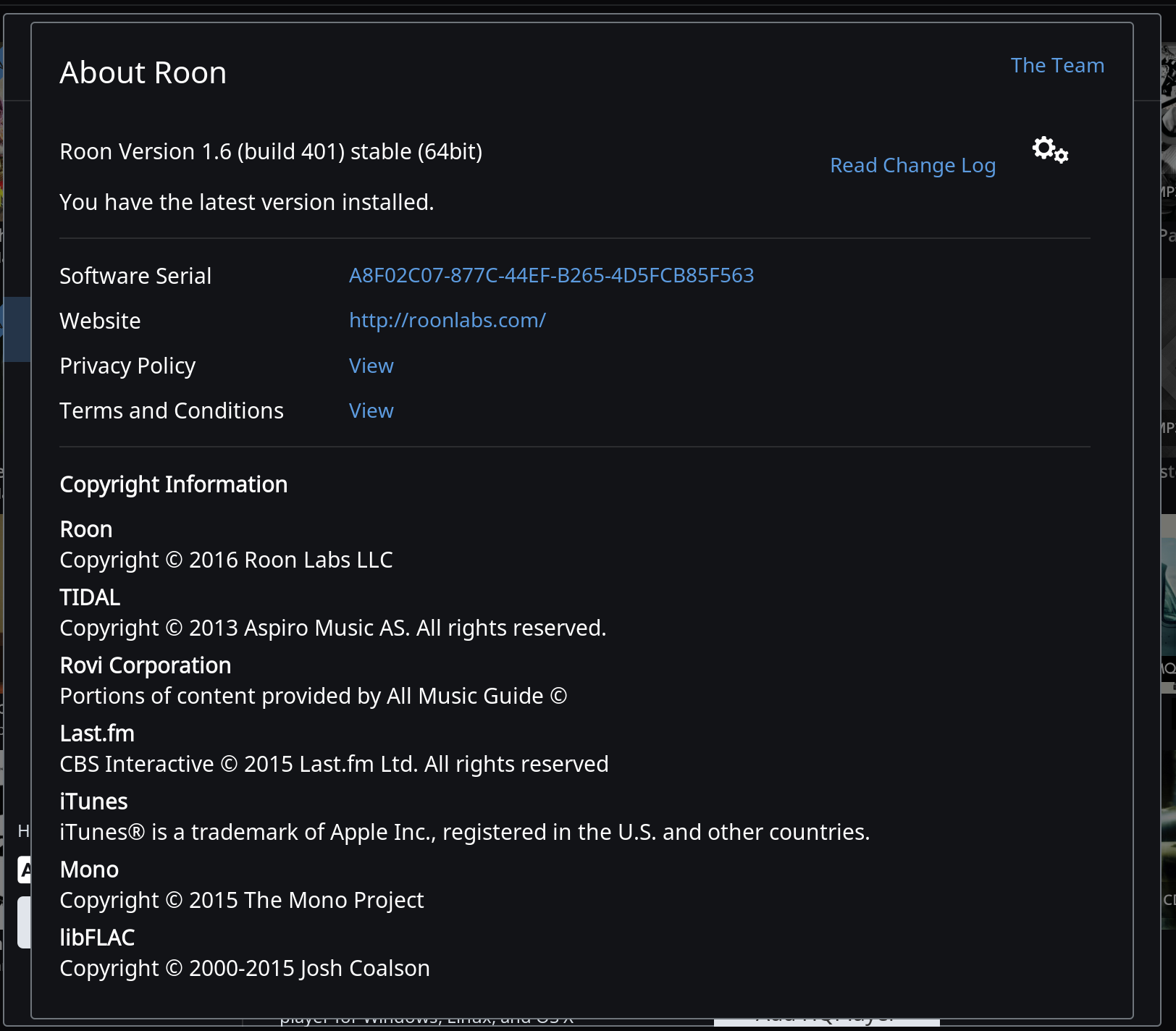Click the Software Serial label
This screenshot has width=1176, height=1031.
point(135,276)
